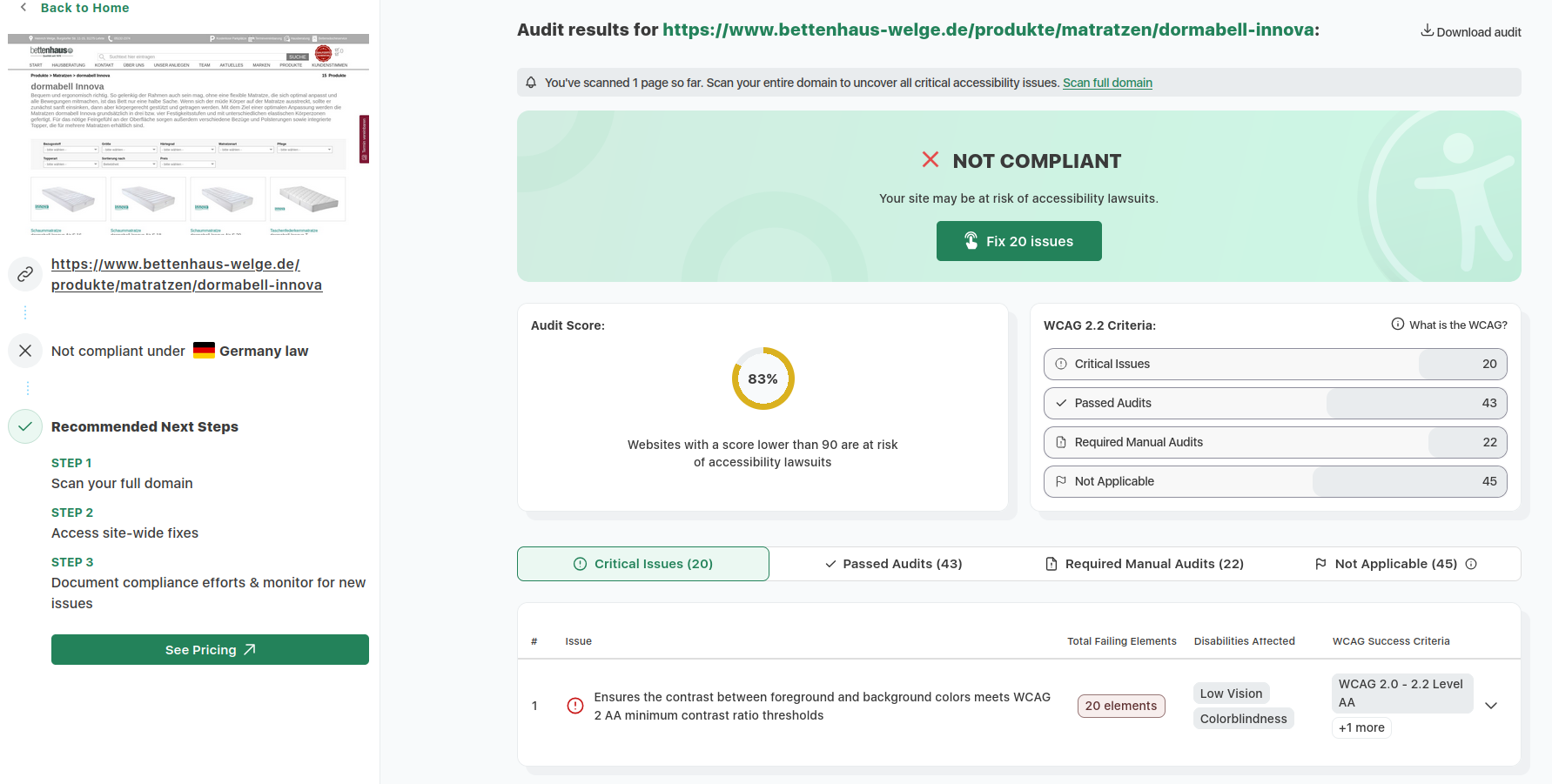Show the +1 more WCAG criteria
Screen dimensions: 1552x784
[1361, 728]
